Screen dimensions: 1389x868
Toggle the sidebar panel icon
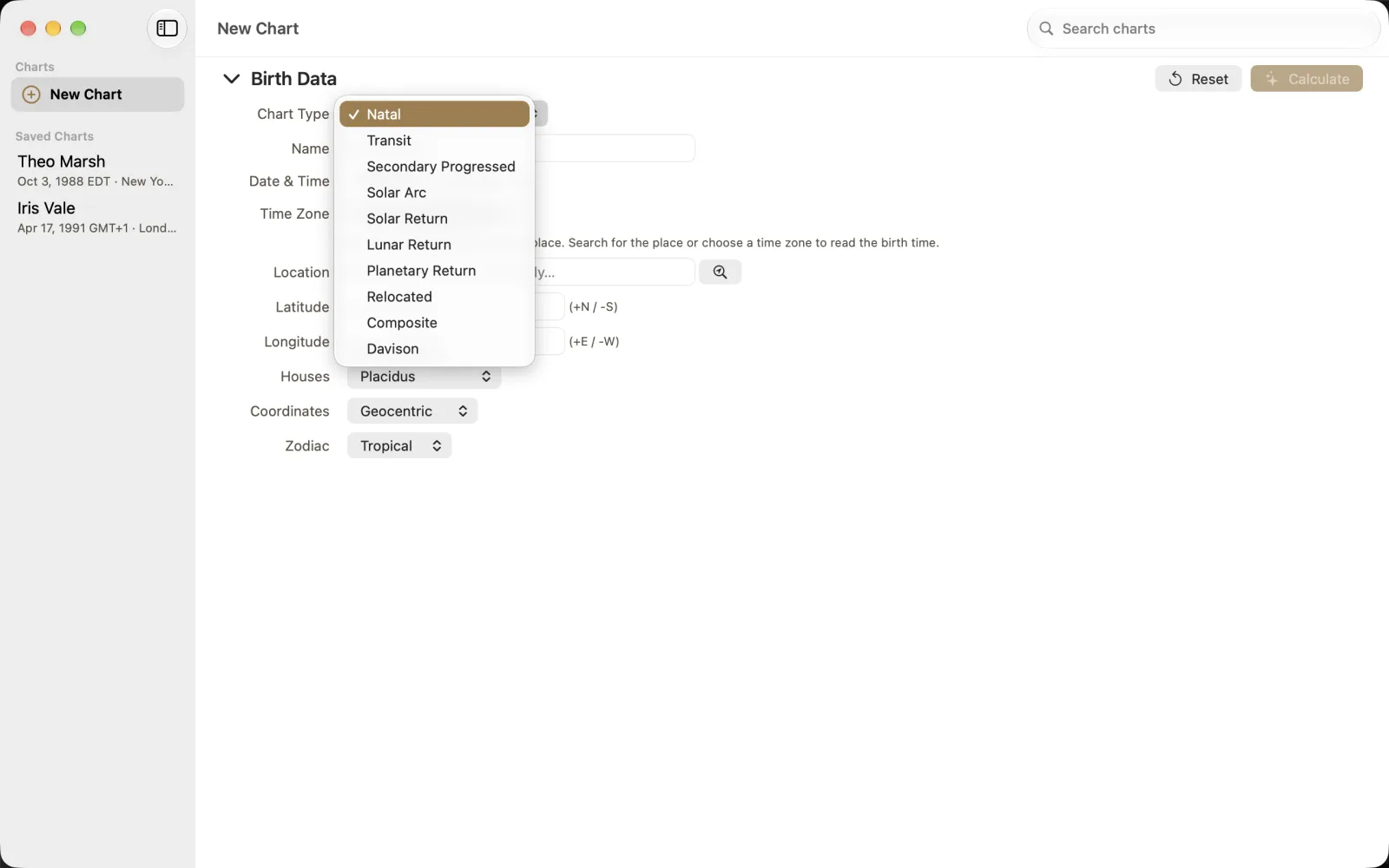tap(167, 29)
